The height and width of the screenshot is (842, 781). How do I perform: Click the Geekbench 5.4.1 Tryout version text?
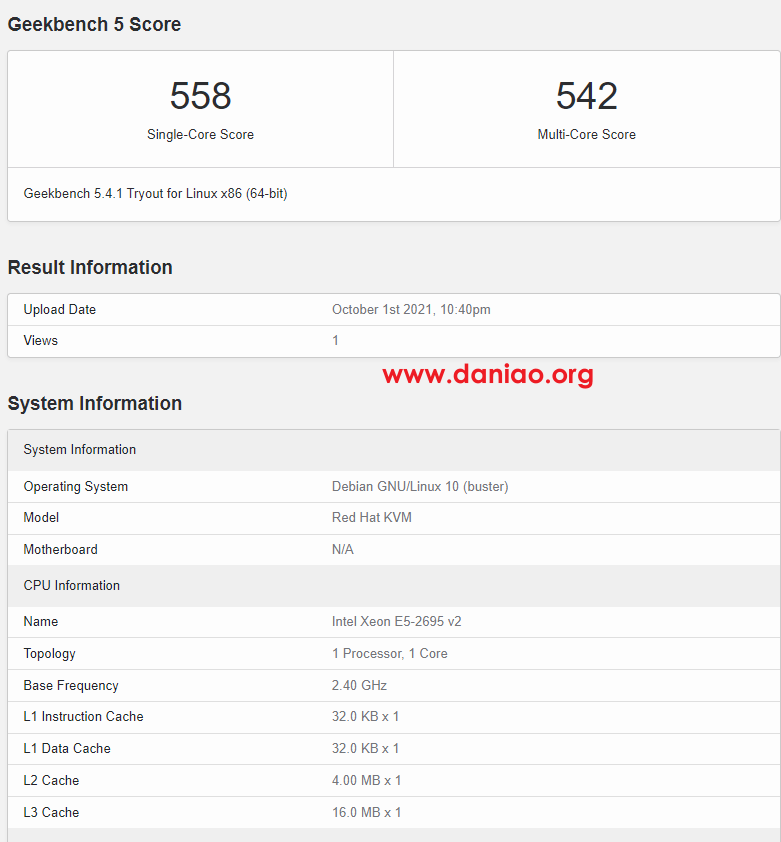tap(155, 194)
